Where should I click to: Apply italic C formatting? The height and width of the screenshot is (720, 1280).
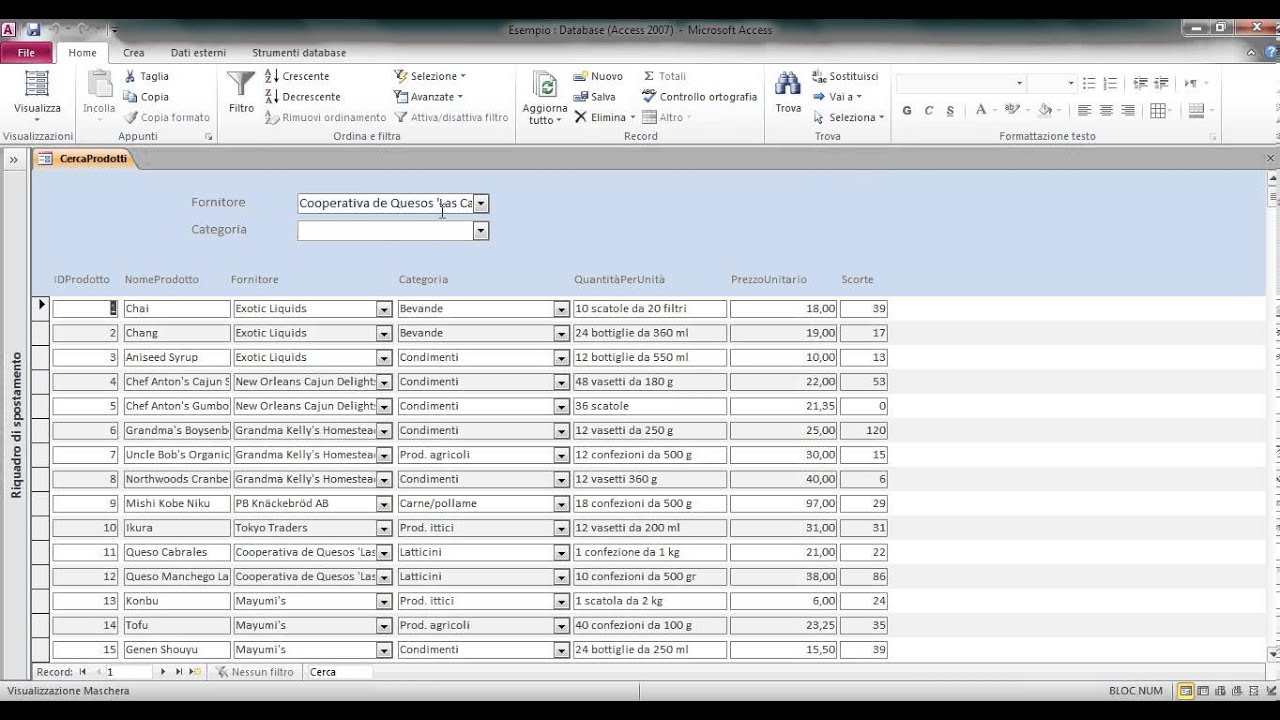coord(929,111)
